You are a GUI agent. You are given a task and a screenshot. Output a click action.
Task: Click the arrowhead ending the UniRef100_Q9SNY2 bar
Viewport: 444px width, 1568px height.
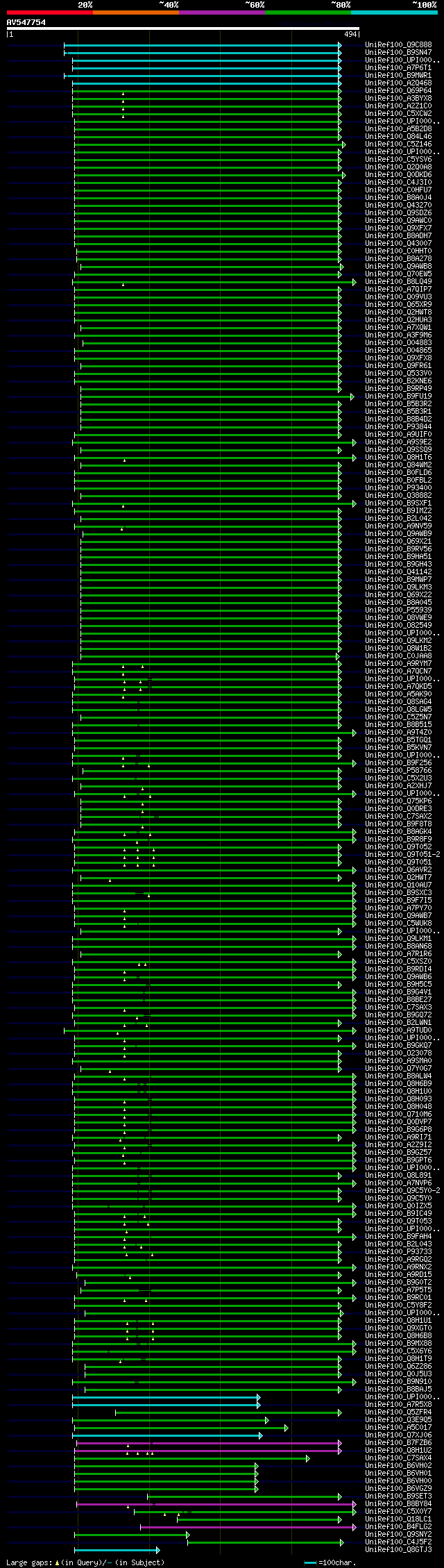tap(187, 1535)
